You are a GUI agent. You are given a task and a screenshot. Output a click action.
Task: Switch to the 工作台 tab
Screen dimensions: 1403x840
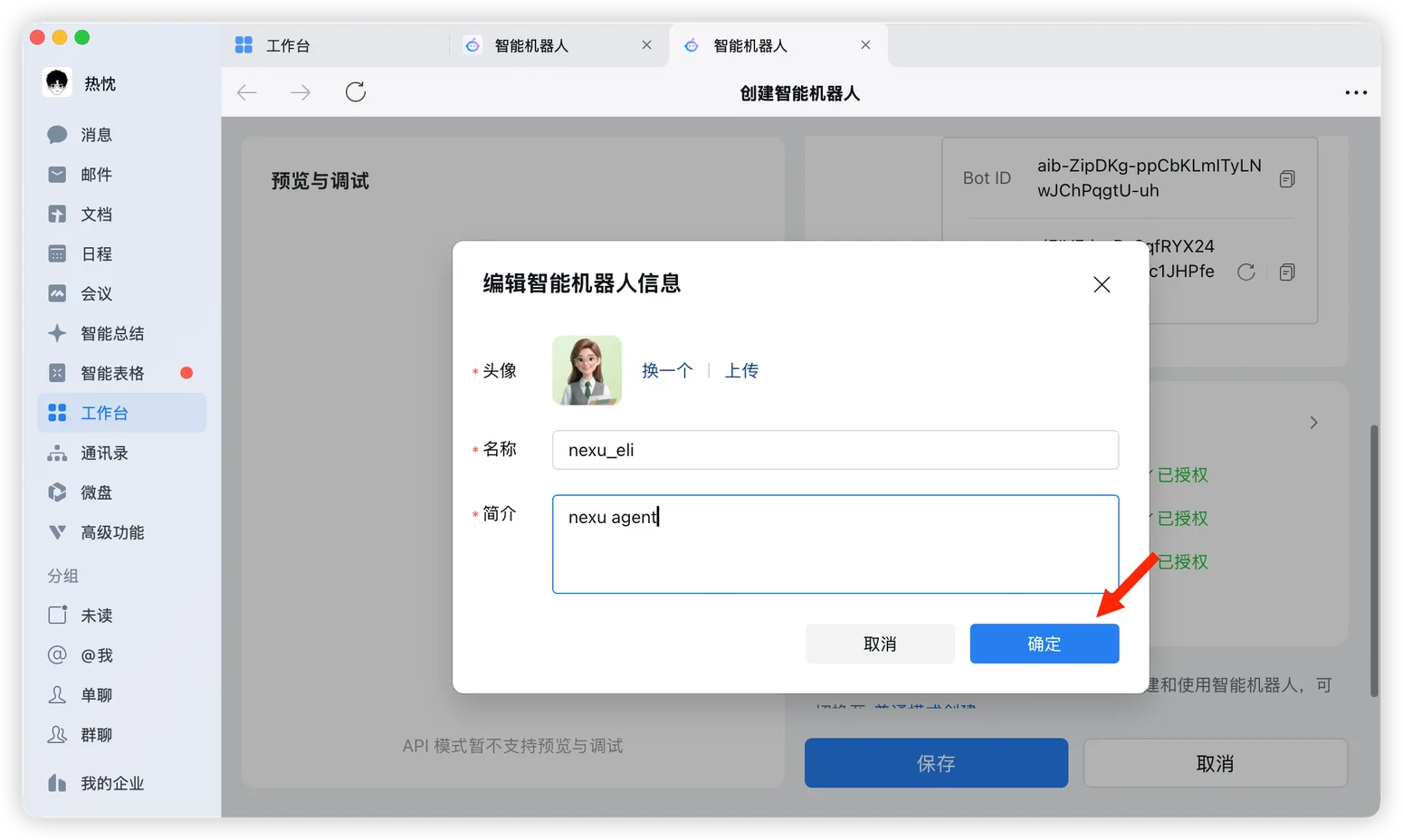coord(286,44)
